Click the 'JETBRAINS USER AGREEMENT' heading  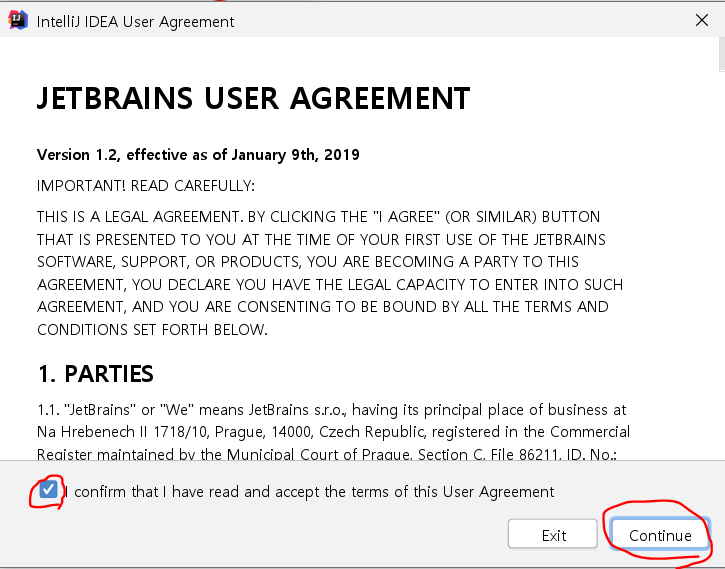tap(253, 98)
